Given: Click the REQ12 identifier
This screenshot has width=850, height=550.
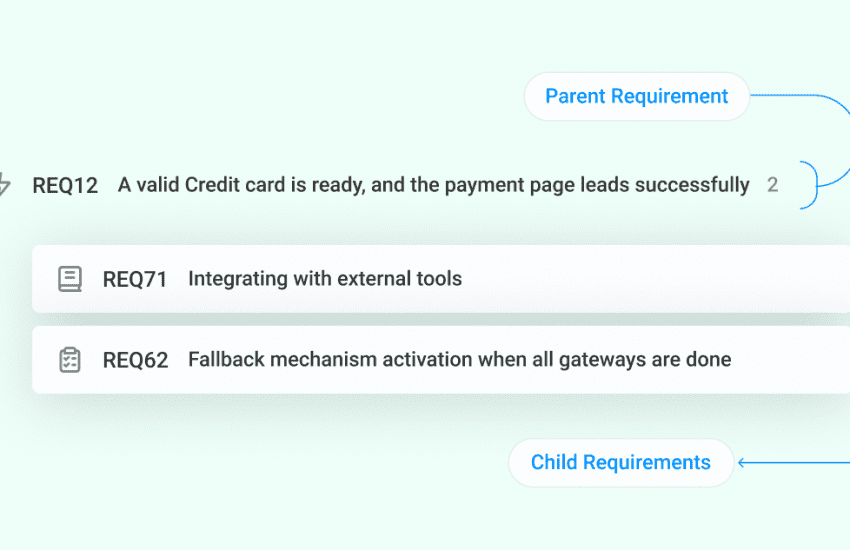Looking at the screenshot, I should 65,185.
